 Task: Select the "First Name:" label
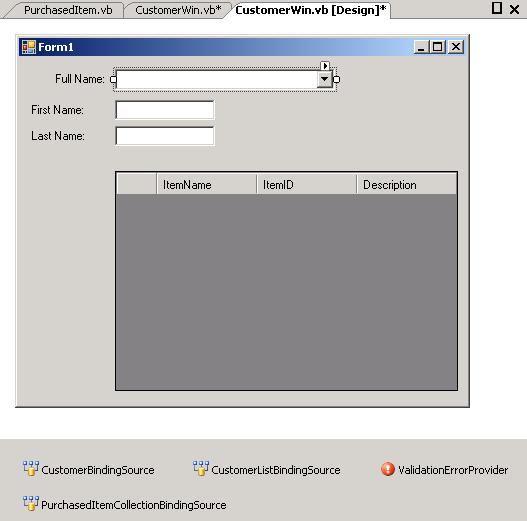57,110
